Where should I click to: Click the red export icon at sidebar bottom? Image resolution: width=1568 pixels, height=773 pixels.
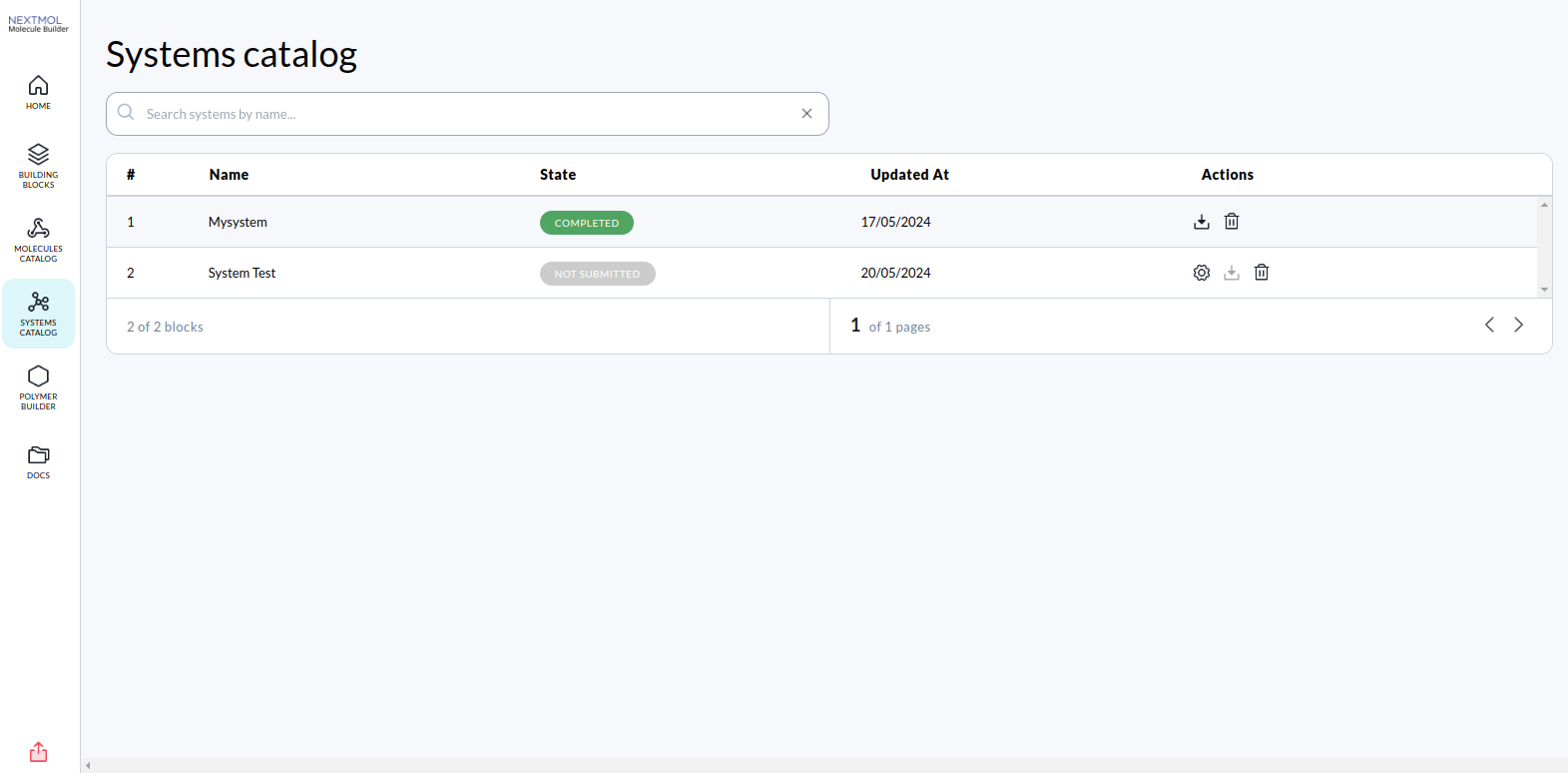pos(38,752)
